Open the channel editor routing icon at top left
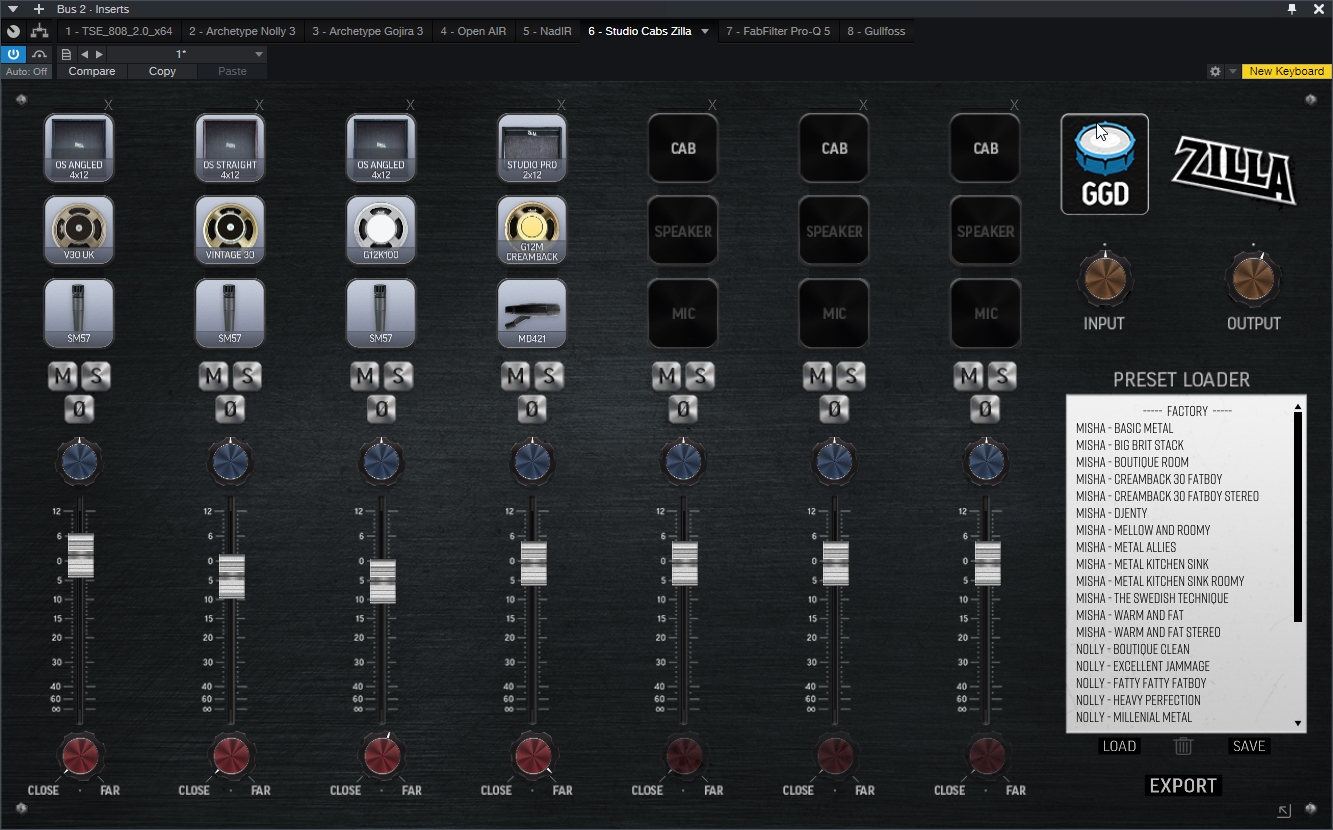Screen dimensions: 1333x830 point(39,31)
